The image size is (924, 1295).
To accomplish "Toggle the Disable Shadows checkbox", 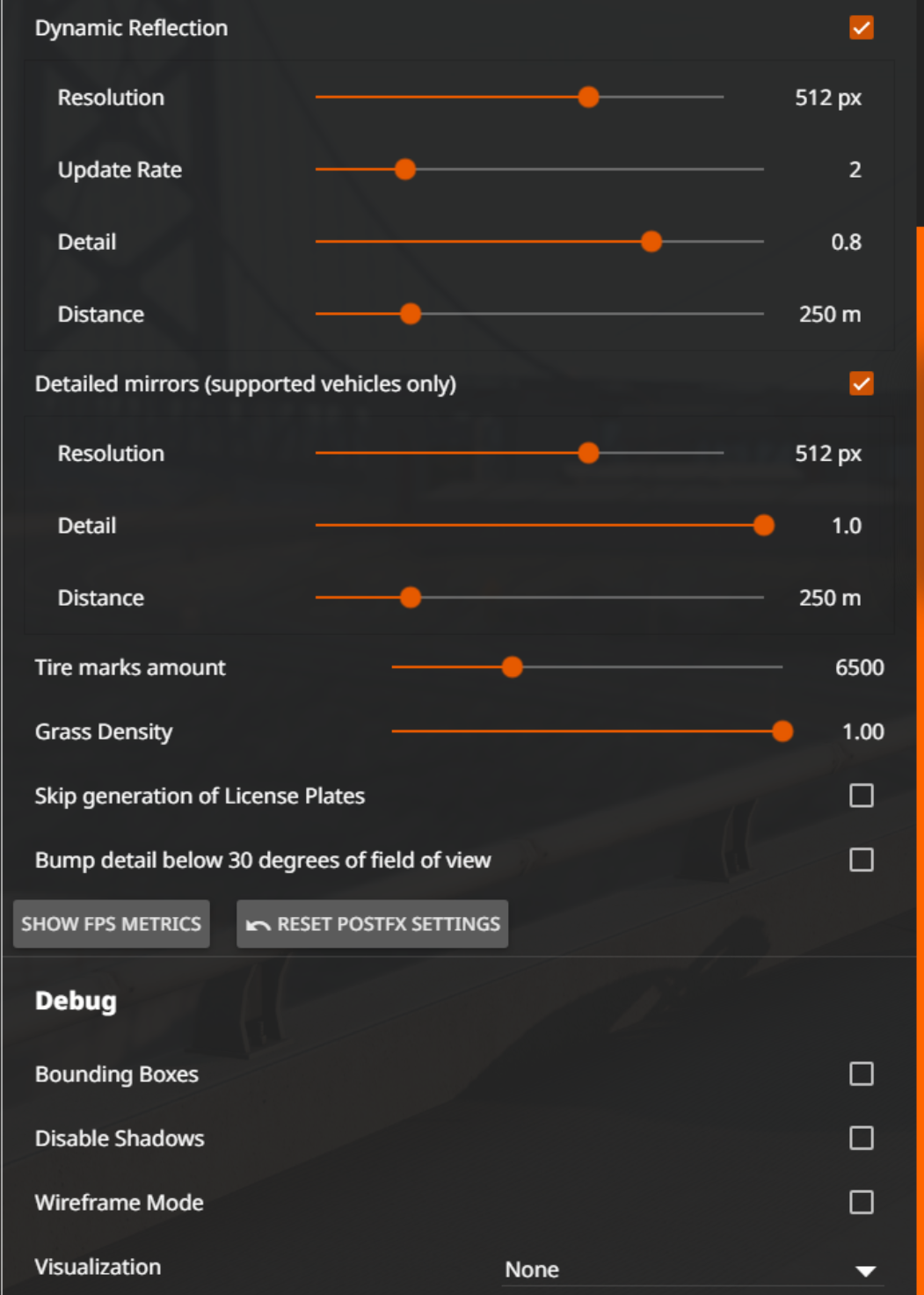I will [862, 1139].
